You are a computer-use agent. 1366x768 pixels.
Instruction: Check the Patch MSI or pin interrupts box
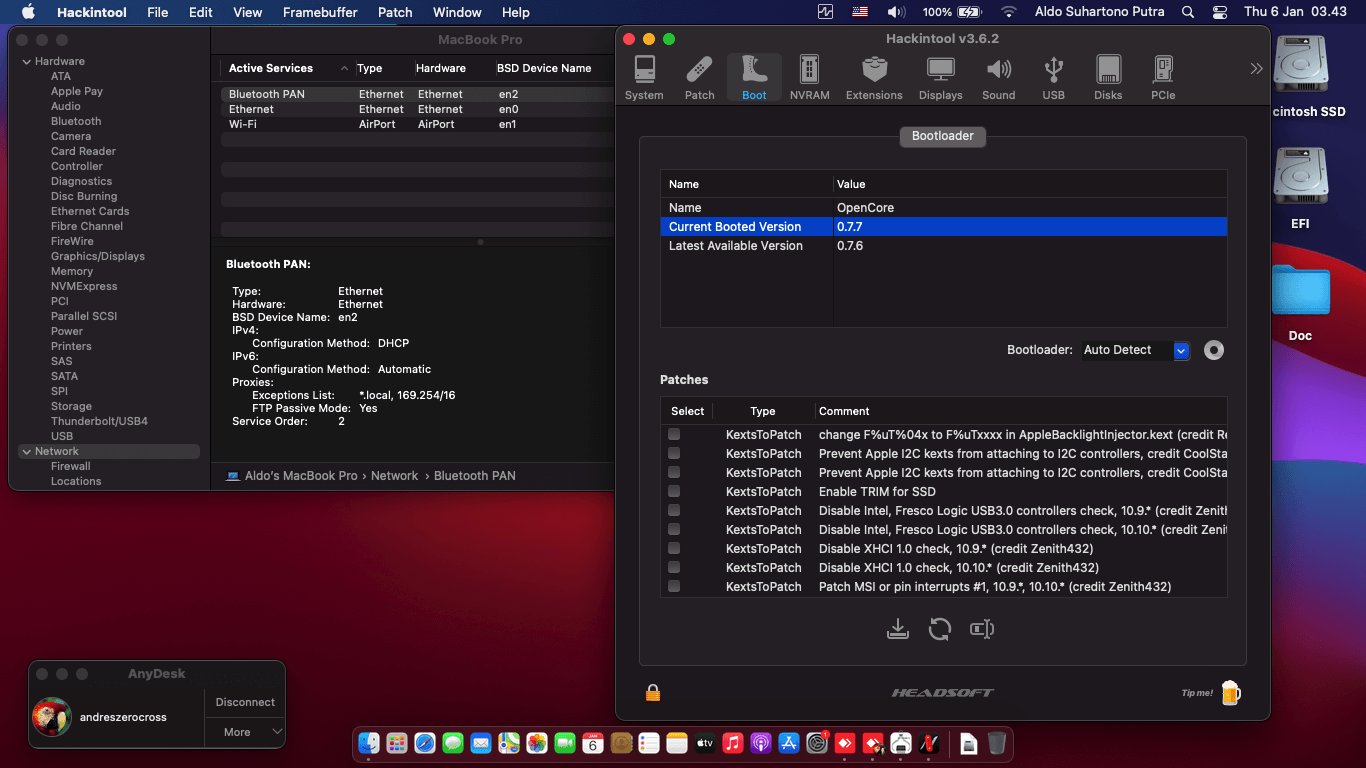pyautogui.click(x=674, y=587)
